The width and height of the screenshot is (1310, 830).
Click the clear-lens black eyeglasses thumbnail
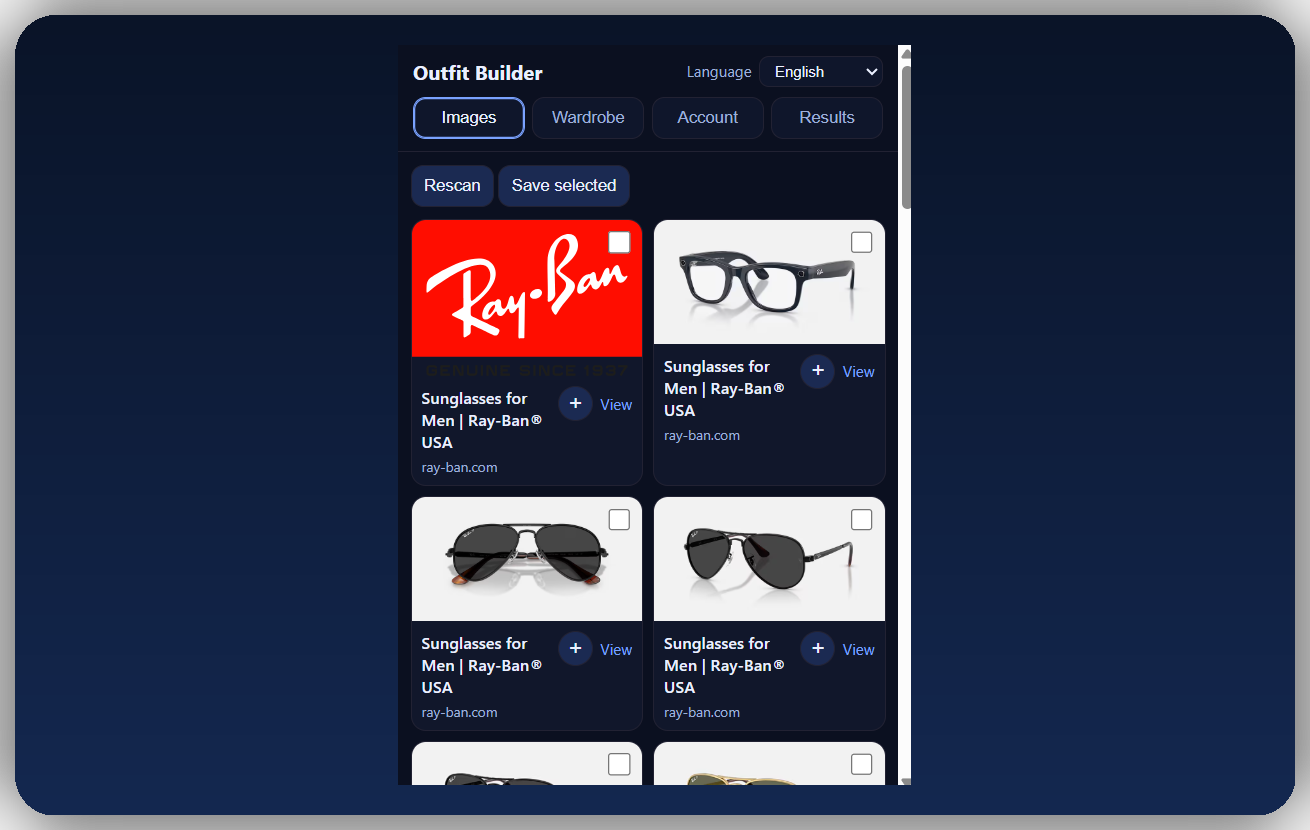tap(769, 283)
